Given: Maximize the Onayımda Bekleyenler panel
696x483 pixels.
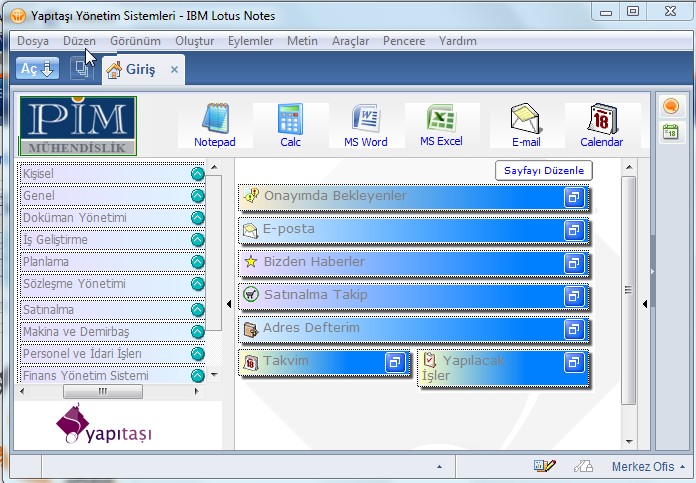Looking at the screenshot, I should (574, 197).
